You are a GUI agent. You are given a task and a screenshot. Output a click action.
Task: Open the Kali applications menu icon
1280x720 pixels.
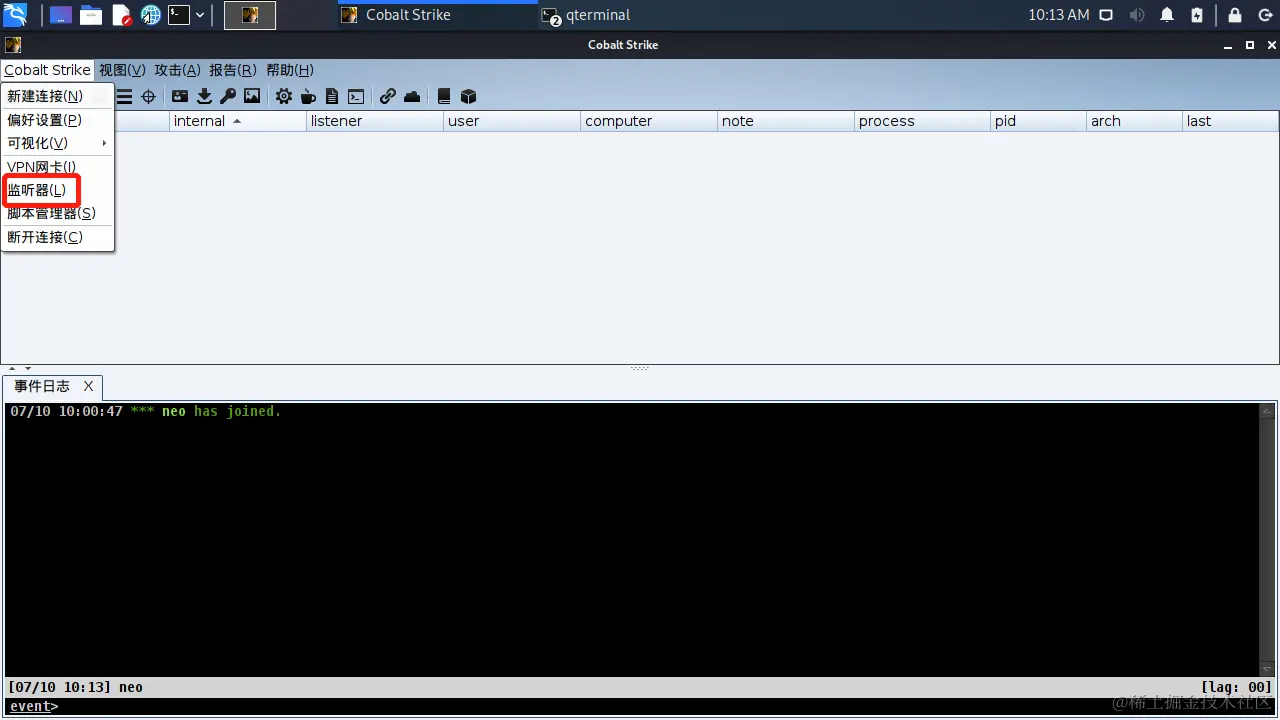pyautogui.click(x=15, y=15)
